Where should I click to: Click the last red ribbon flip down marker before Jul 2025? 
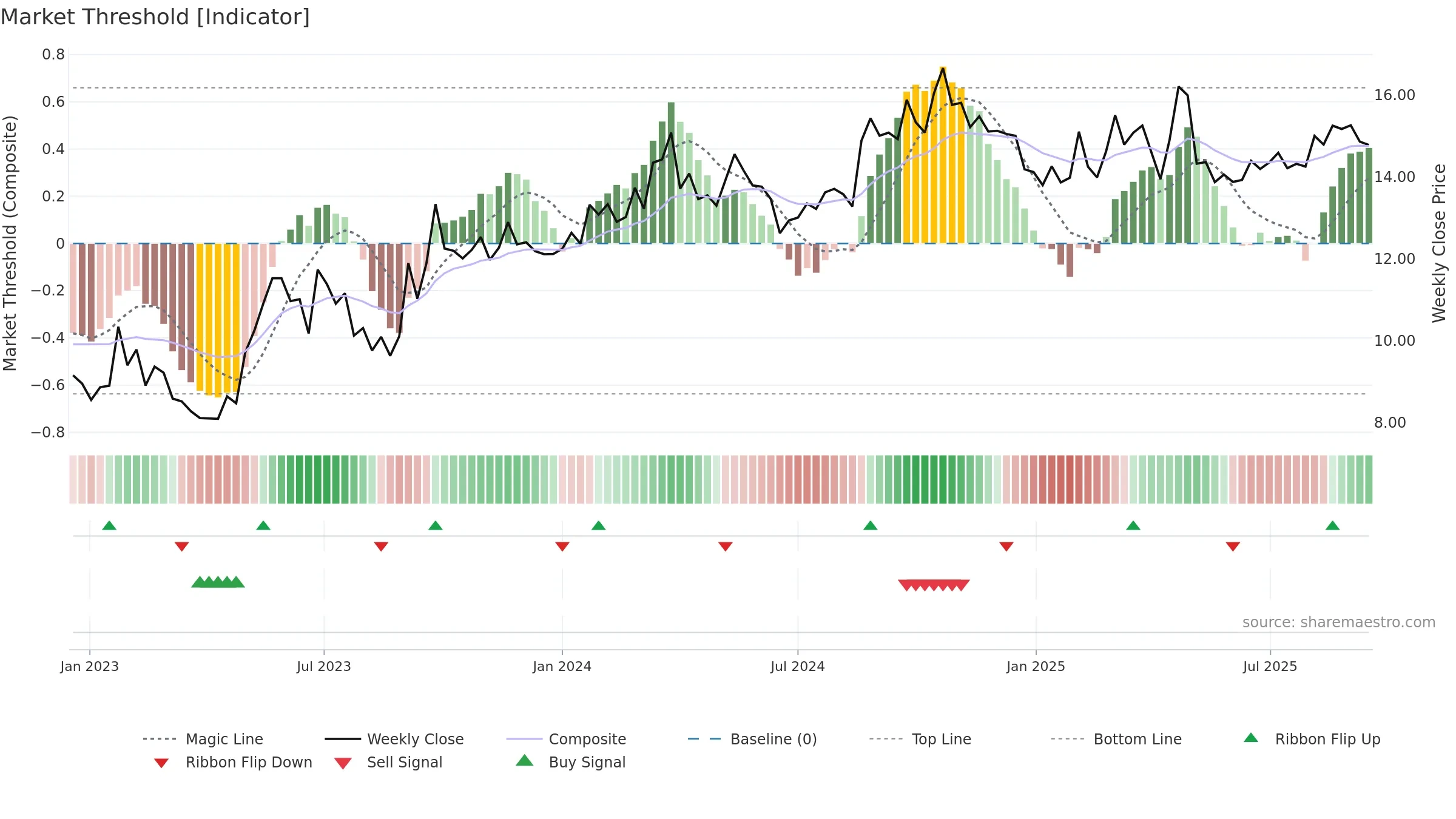click(x=1233, y=547)
